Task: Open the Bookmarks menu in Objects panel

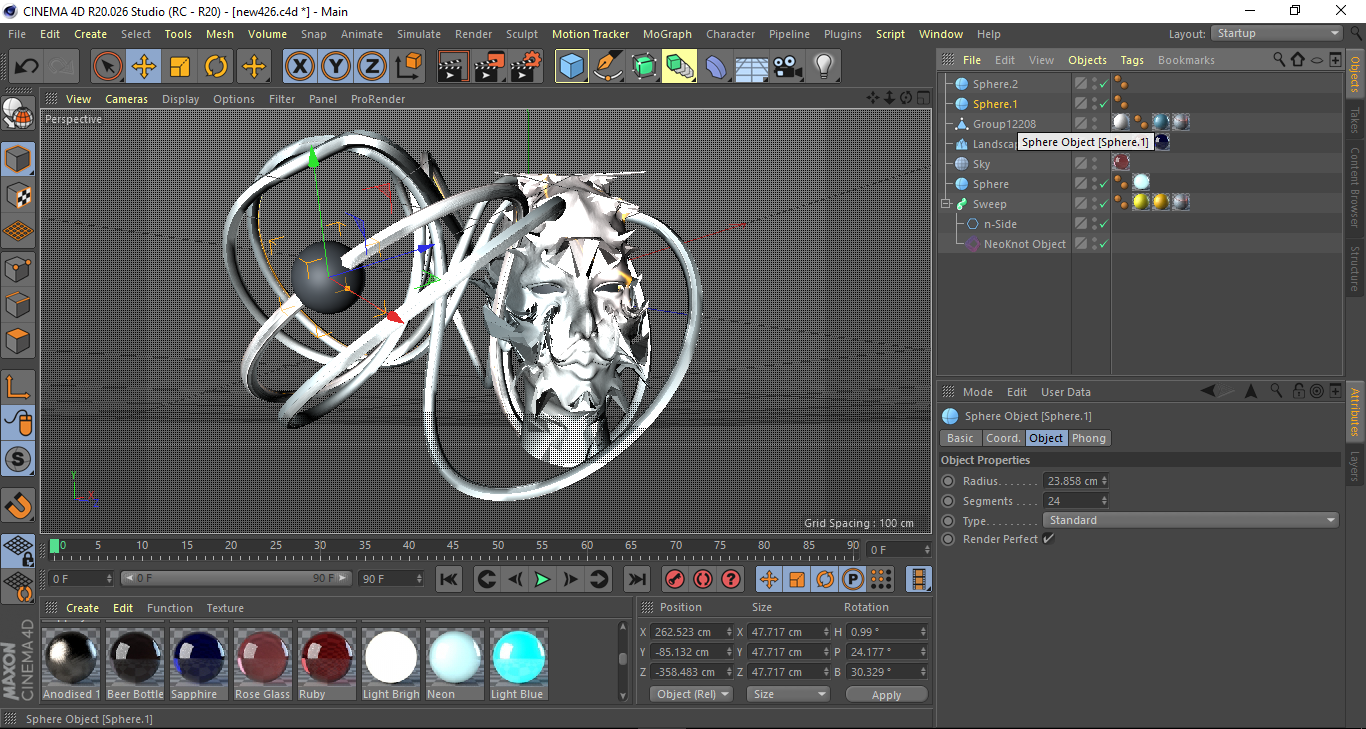Action: pyautogui.click(x=1186, y=60)
